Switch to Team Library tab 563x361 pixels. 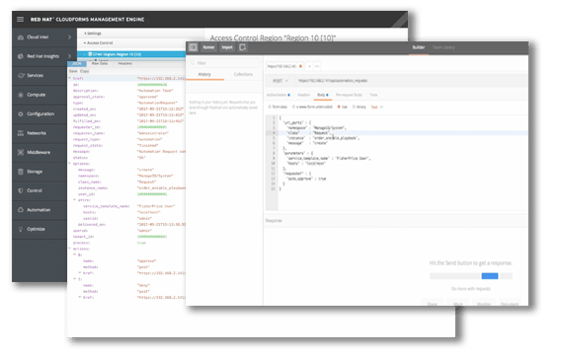coord(443,47)
